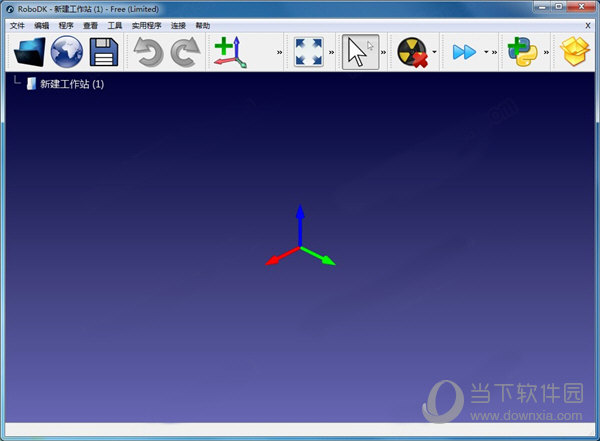
Task: Click the RoboDK title bar logo
Action: click(x=10, y=9)
